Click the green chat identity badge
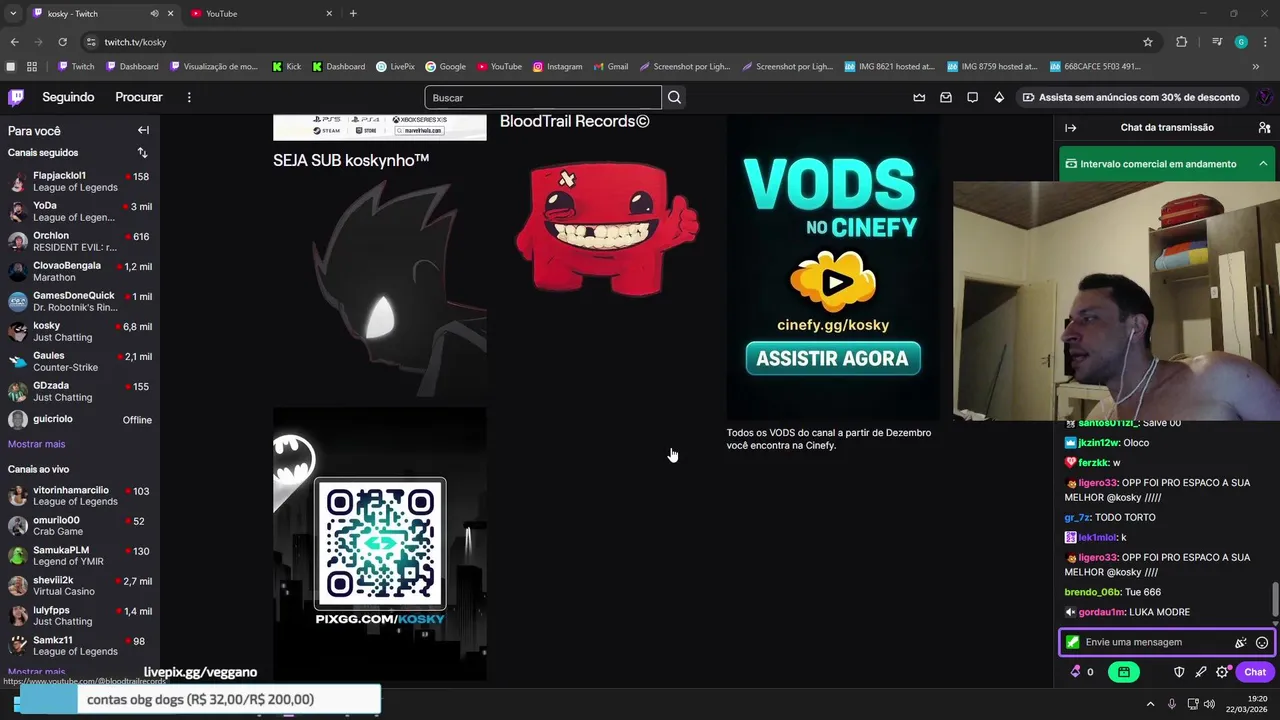This screenshot has height=720, width=1280. click(x=1073, y=642)
